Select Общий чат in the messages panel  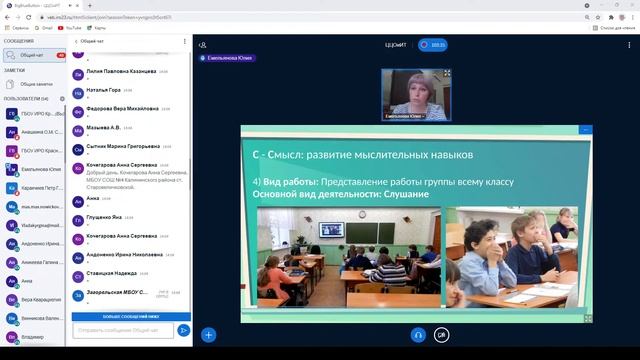34,55
